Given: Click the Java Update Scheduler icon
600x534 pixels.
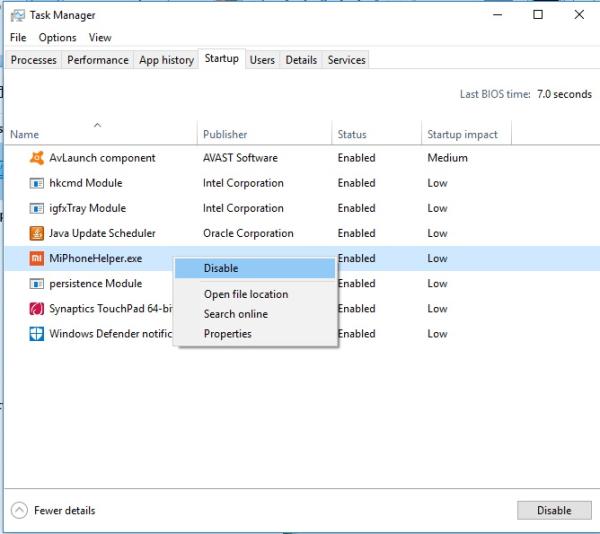Looking at the screenshot, I should point(37,233).
